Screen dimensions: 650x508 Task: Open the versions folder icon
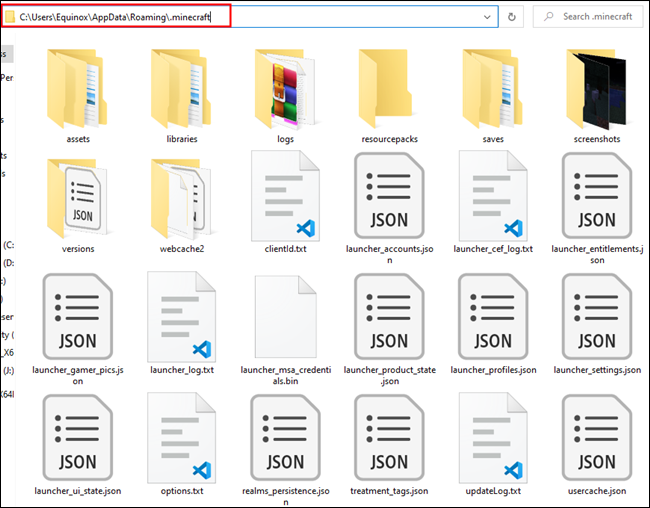click(78, 198)
